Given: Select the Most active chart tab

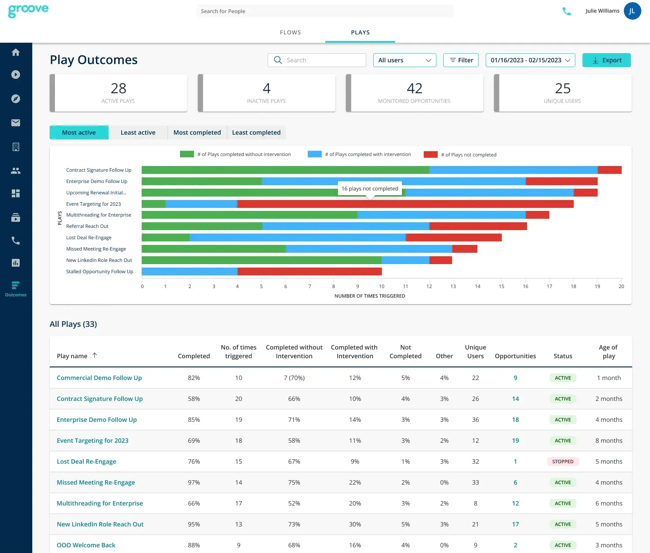Looking at the screenshot, I should tap(79, 133).
